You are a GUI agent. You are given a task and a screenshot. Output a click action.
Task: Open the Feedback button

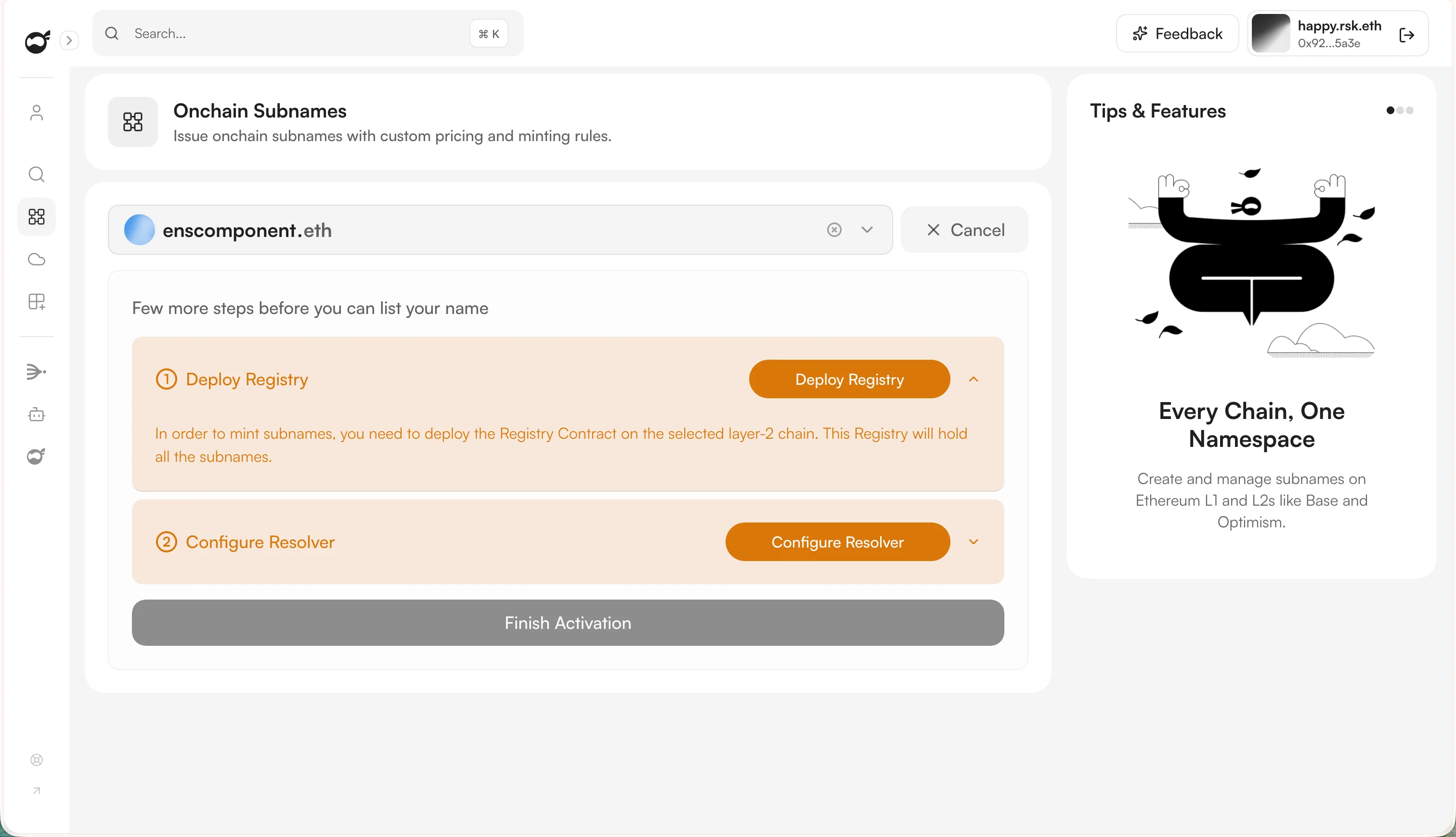pos(1177,34)
